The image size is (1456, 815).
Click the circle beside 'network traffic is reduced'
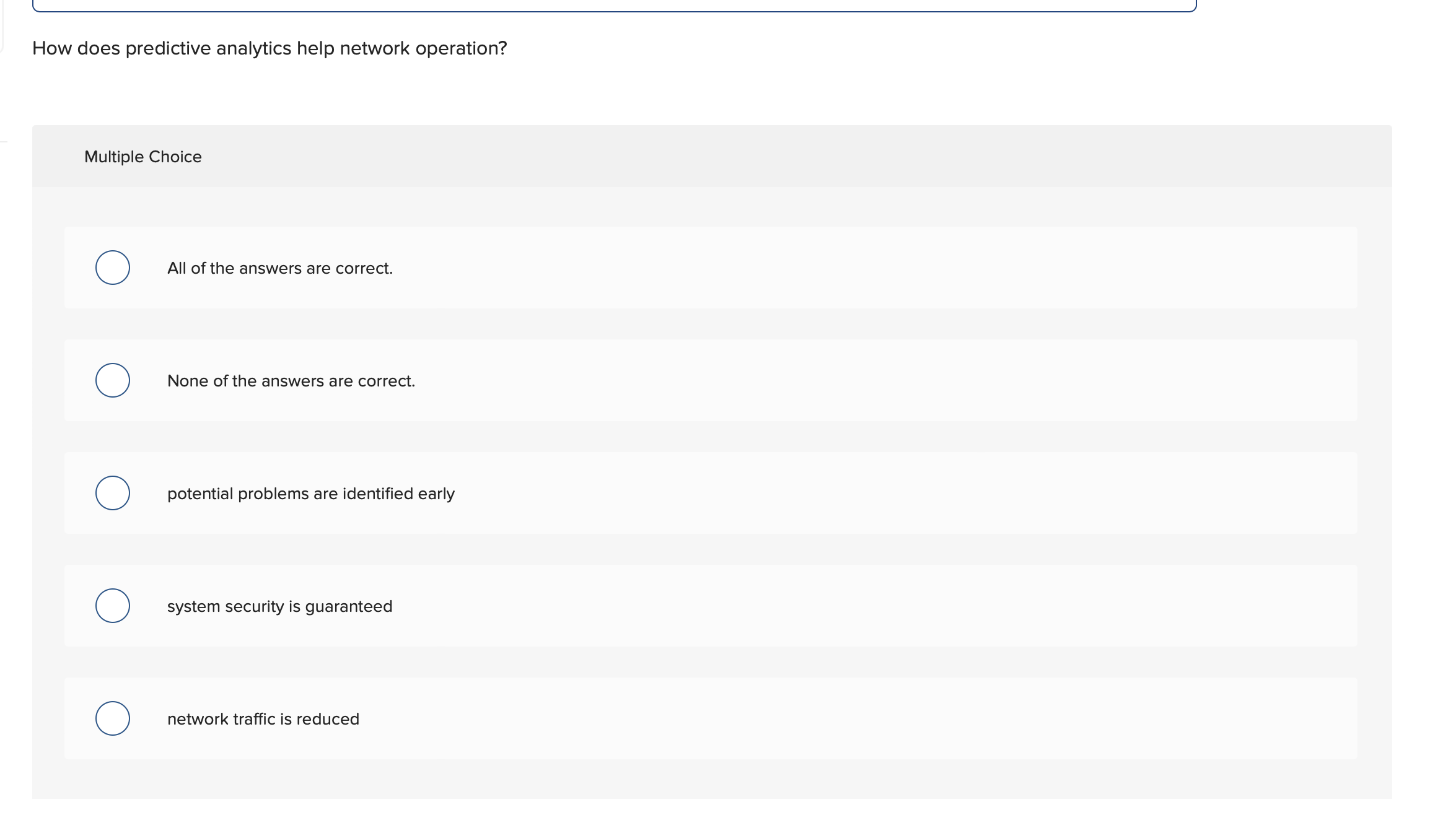point(112,718)
